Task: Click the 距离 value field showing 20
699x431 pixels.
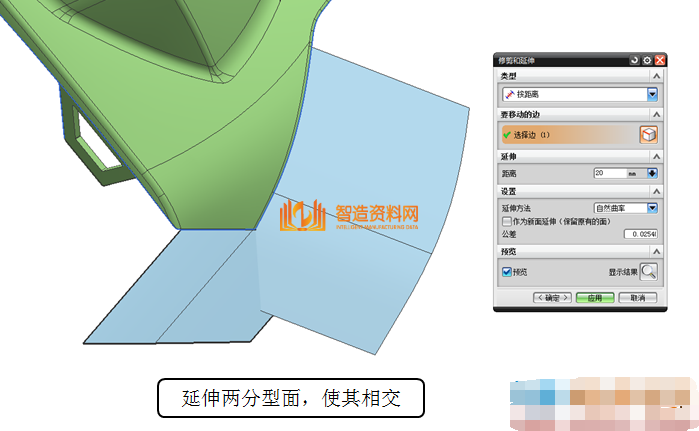Action: (x=609, y=173)
